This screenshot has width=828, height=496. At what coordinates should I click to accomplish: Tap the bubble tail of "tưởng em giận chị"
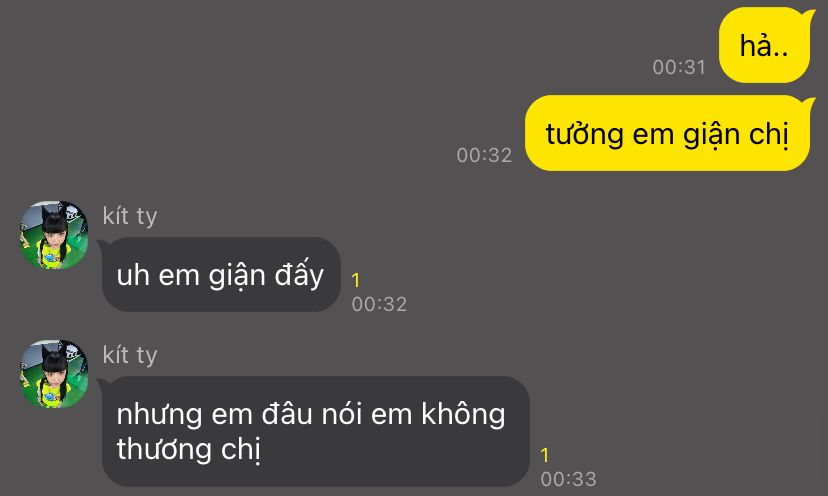pyautogui.click(x=811, y=102)
